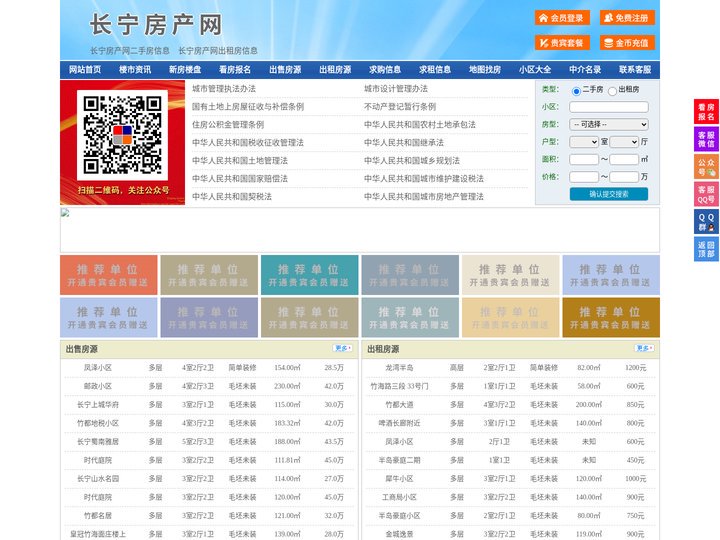Open the 中华人民共和国继承法 link
Viewport: 720px width, 540px height.
pos(404,142)
